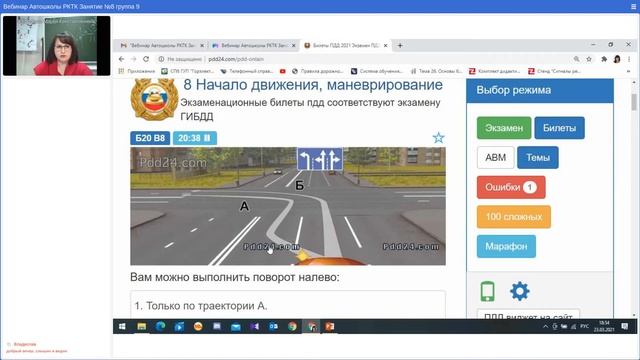This screenshot has width=640, height=360.
Task: Pause the 20:38 exam timer
Action: (x=207, y=138)
